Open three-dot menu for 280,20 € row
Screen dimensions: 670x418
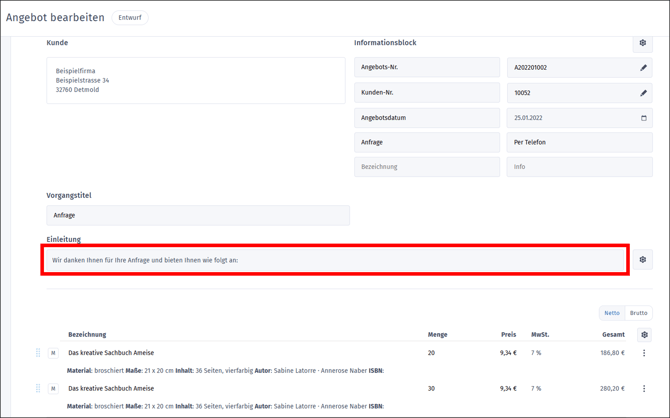(x=644, y=389)
